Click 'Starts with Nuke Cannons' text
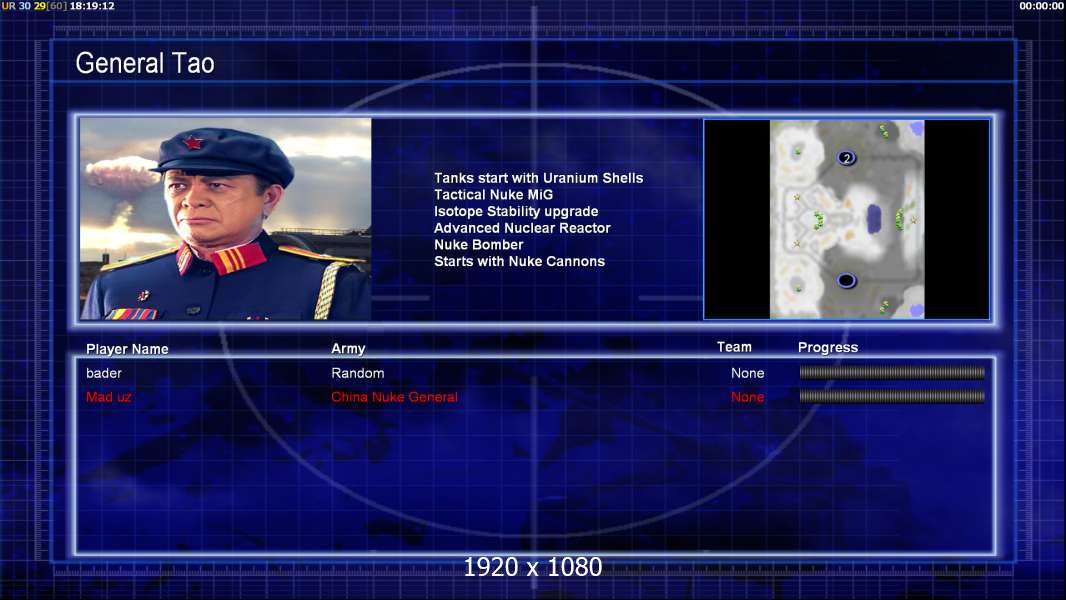The width and height of the screenshot is (1066, 600). (519, 262)
